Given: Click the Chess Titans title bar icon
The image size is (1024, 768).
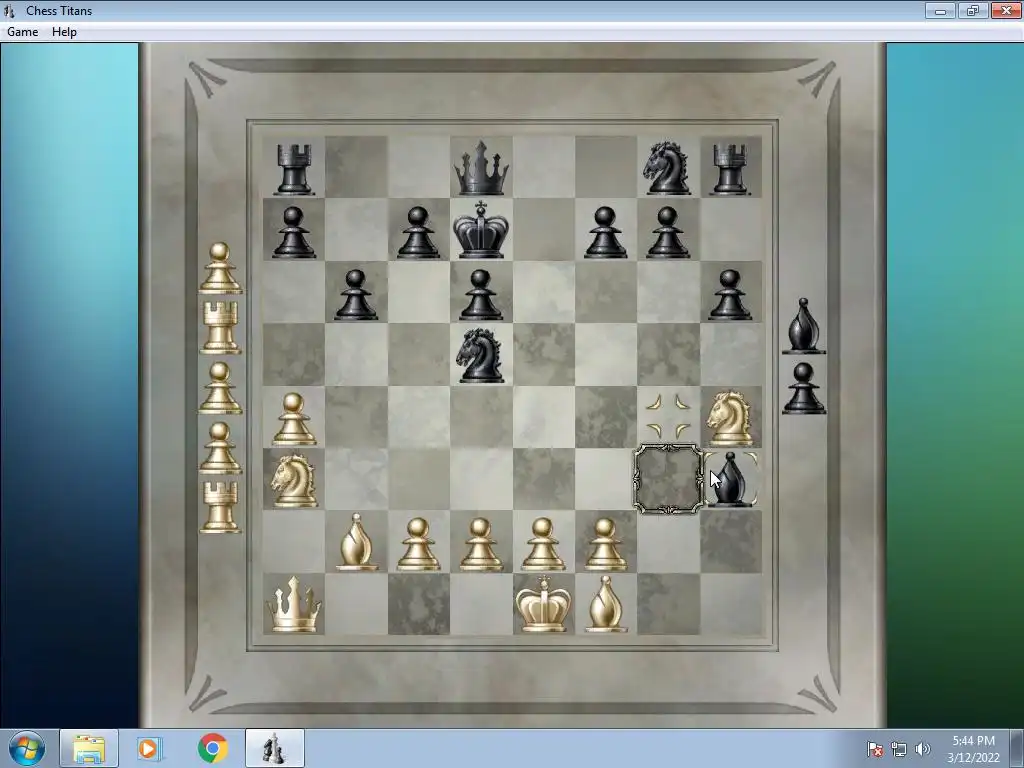Looking at the screenshot, I should [x=9, y=10].
